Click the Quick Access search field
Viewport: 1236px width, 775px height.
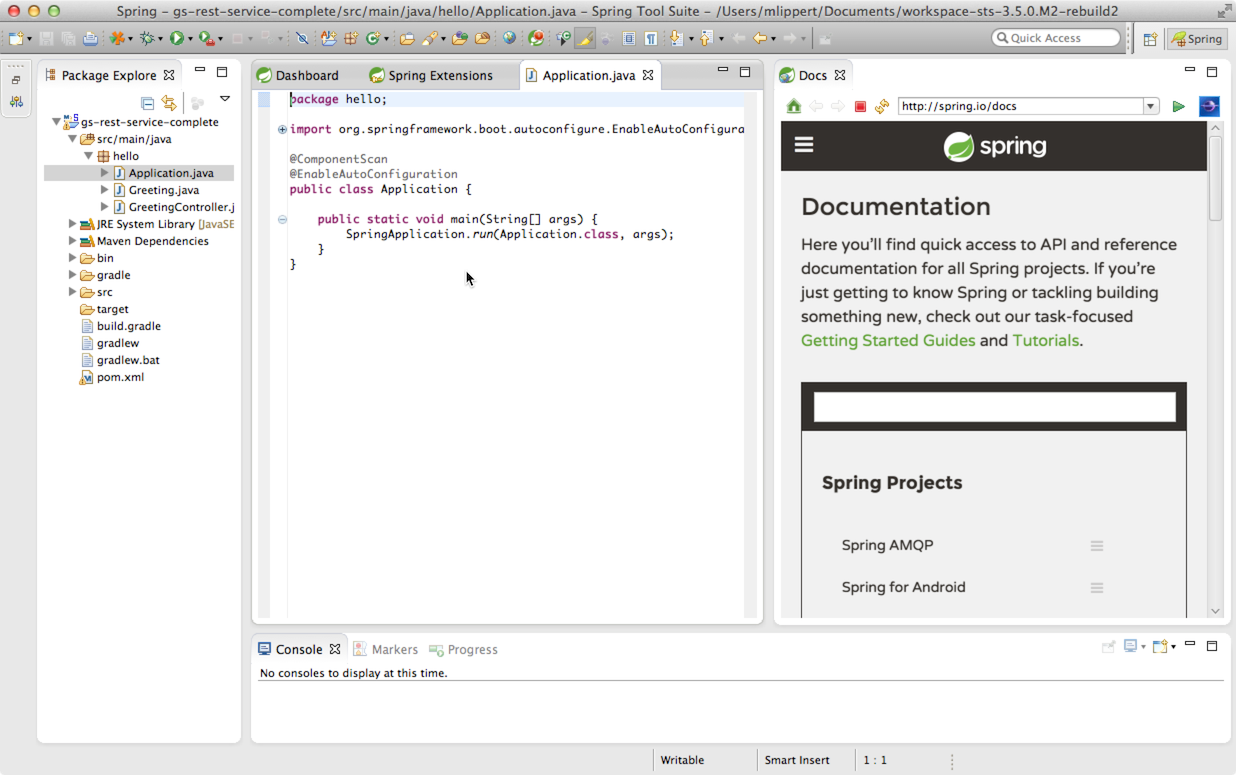click(x=1055, y=38)
